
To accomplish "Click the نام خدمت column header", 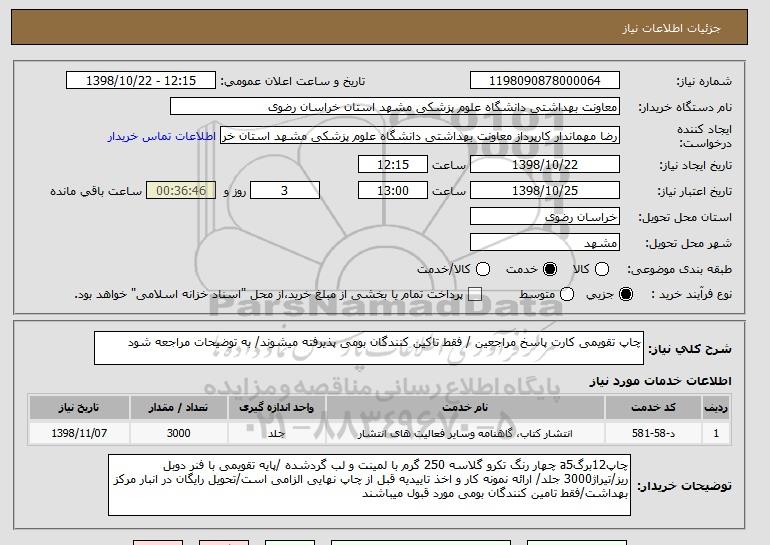I will pos(465,408).
